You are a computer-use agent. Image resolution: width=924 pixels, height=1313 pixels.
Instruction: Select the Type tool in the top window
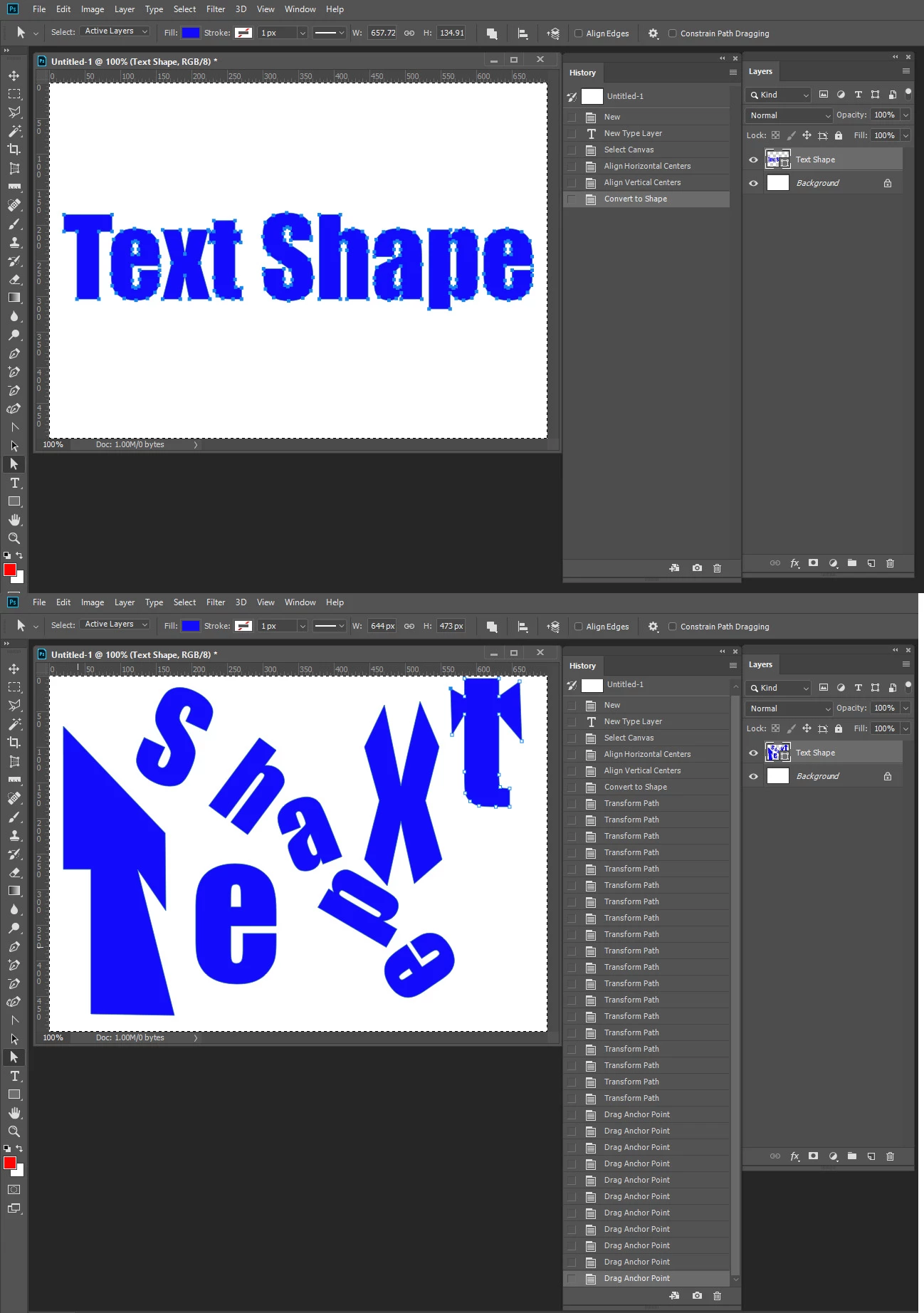[14, 483]
